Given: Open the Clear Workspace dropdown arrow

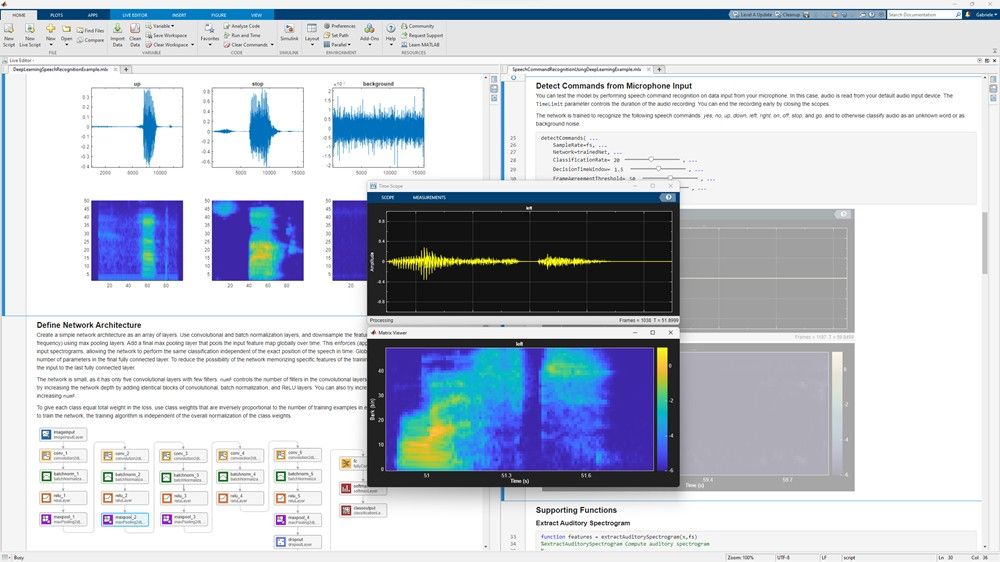Looking at the screenshot, I should (x=192, y=45).
